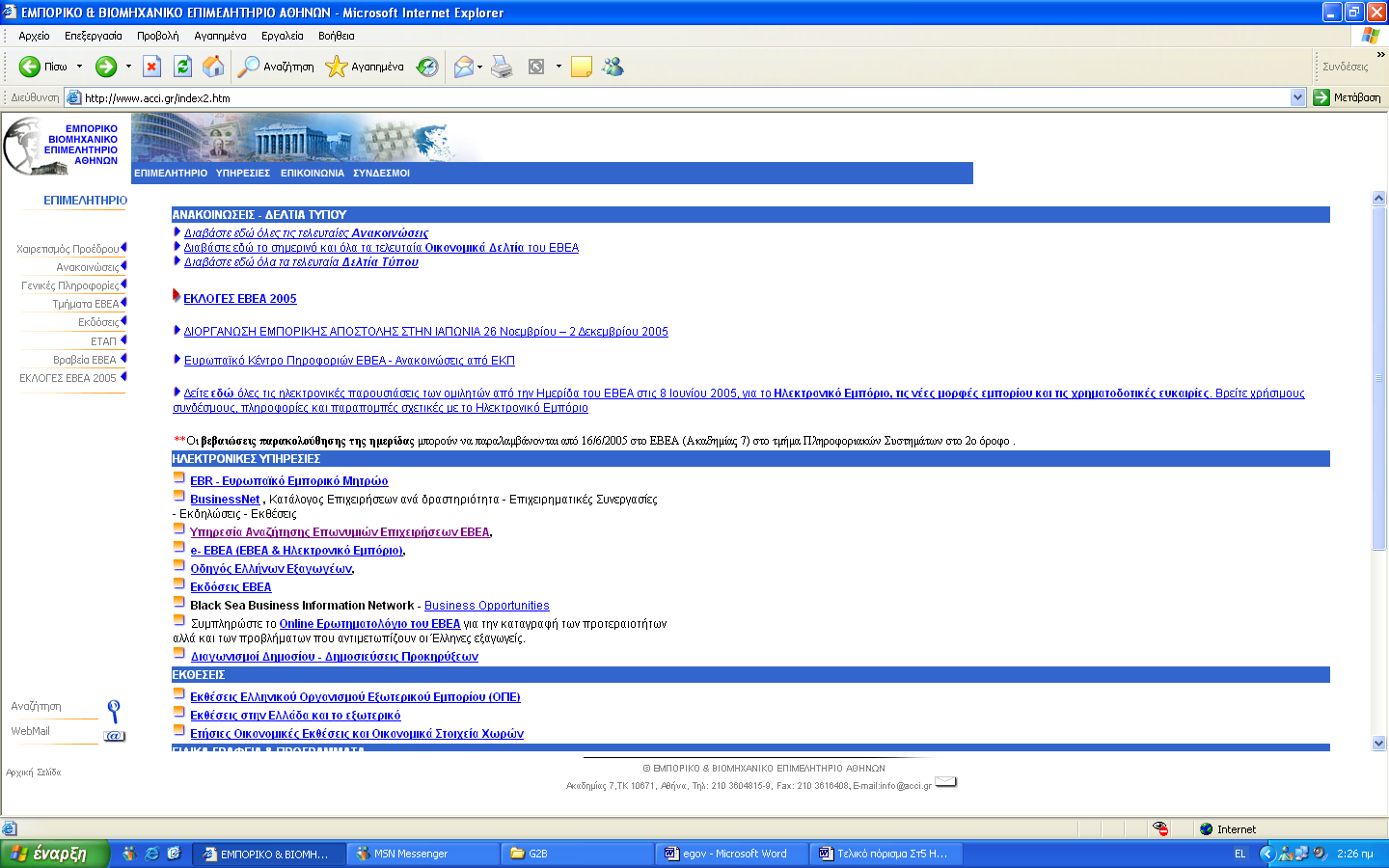Click ΕΠΙΚΟΙΝΩΝΙΑ in the site navigation bar
Viewport: 1389px width, 868px height.
pos(313,174)
